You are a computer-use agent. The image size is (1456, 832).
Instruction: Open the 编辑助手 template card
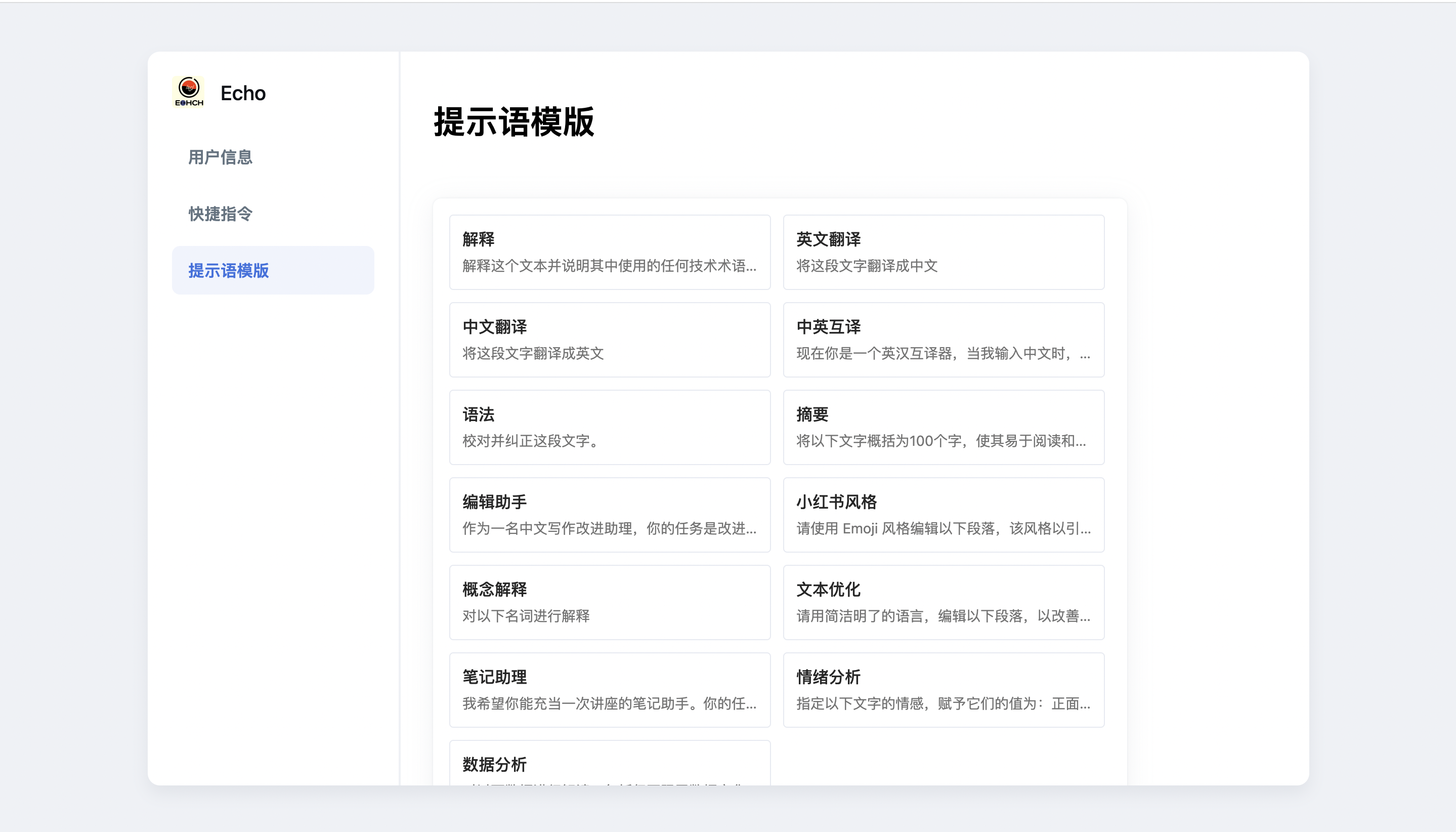click(x=610, y=514)
